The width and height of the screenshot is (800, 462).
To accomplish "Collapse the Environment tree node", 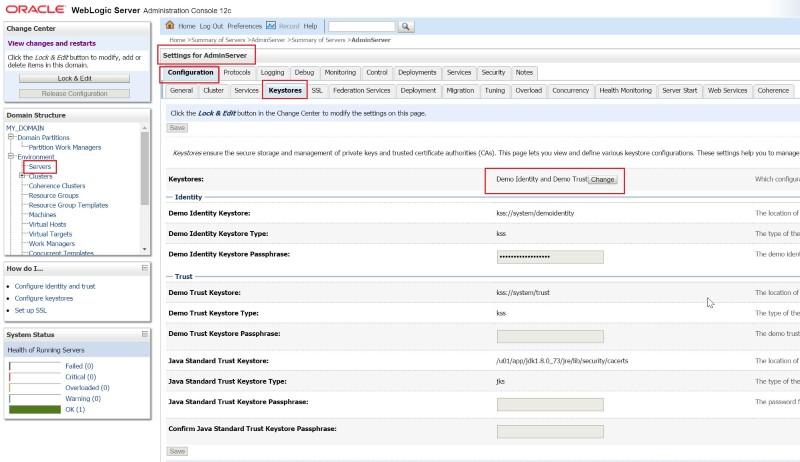I will click(11, 157).
